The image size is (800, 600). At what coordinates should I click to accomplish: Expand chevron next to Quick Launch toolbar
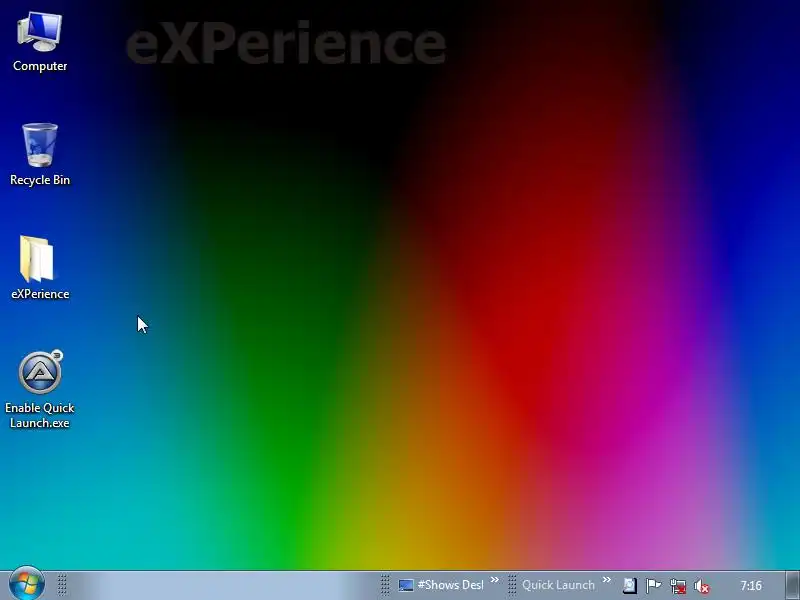(x=606, y=580)
